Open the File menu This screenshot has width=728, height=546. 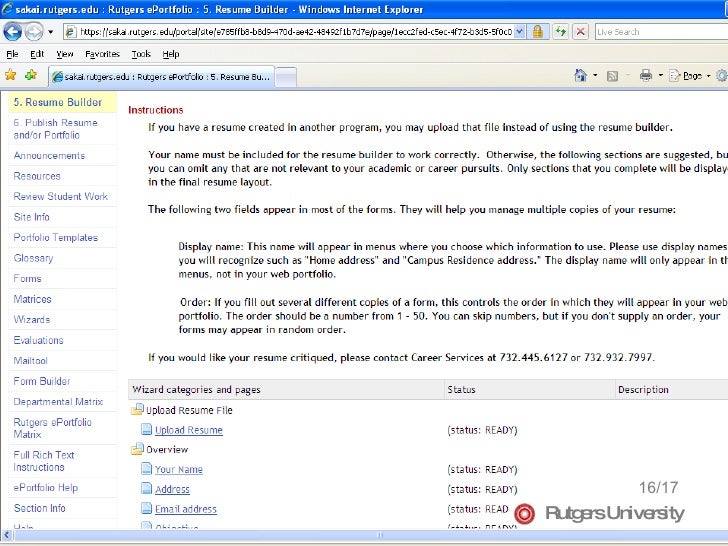coord(13,54)
